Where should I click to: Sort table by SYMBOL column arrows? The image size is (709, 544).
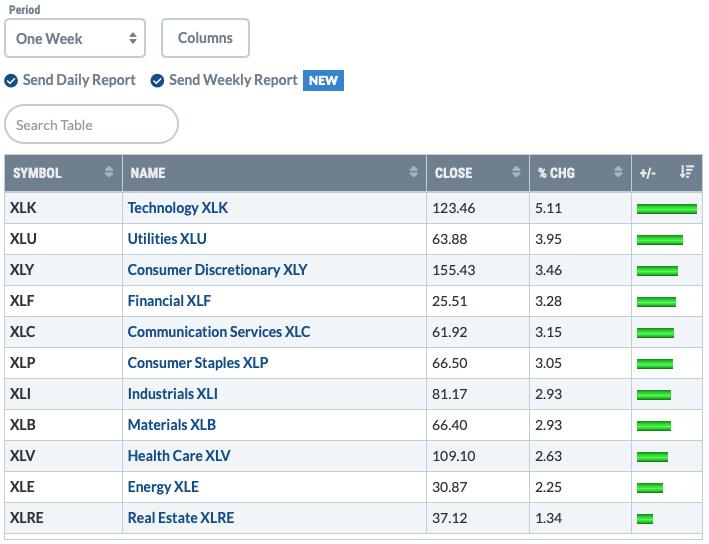pyautogui.click(x=109, y=172)
